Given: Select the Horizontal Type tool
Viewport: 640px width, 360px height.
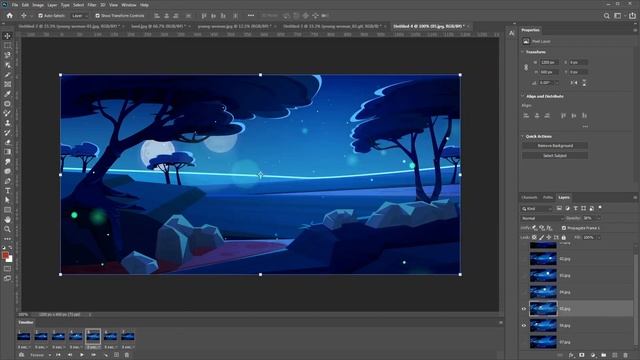Looking at the screenshot, I should (x=7, y=191).
